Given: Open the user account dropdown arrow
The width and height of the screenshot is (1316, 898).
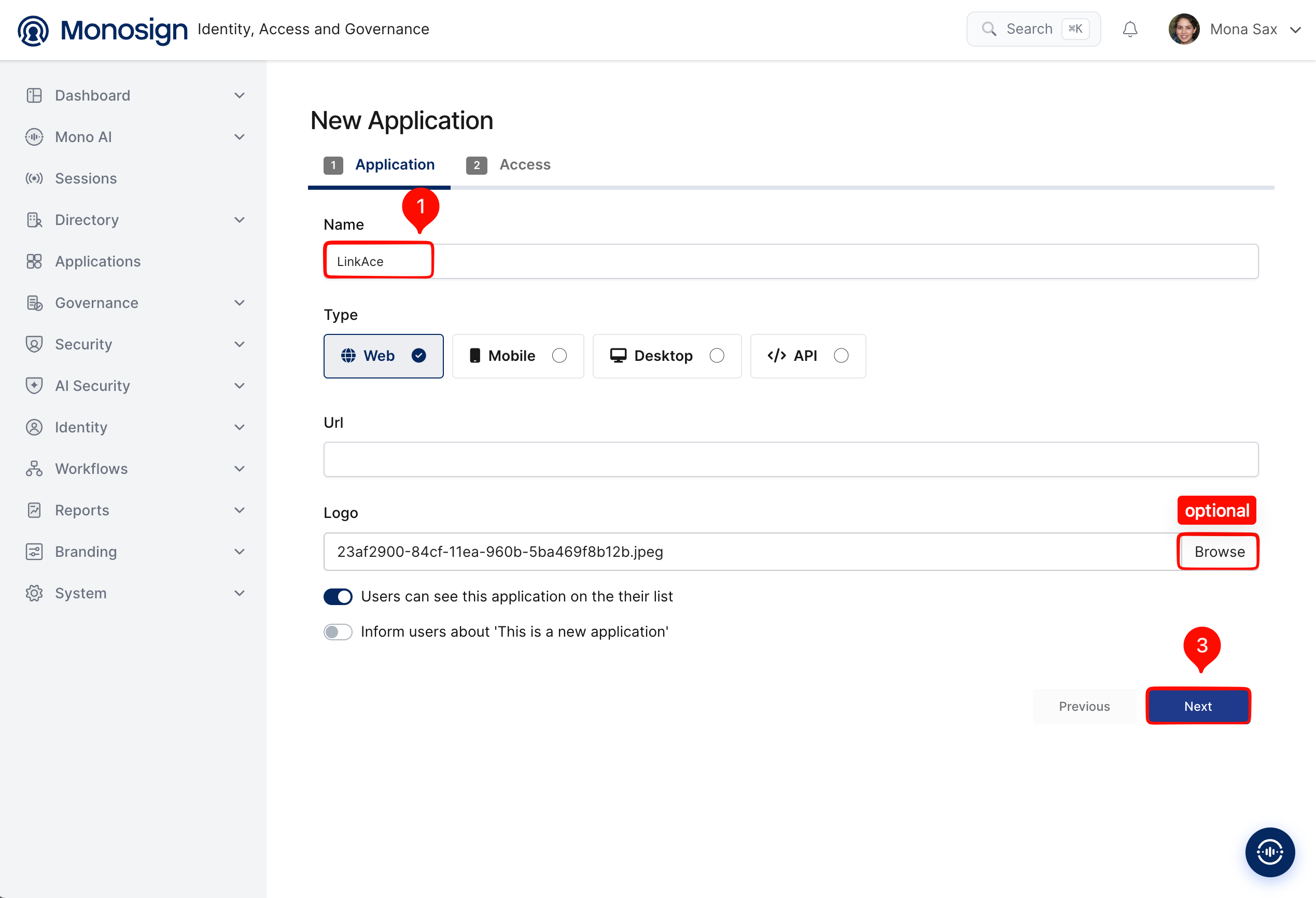Looking at the screenshot, I should click(1295, 30).
